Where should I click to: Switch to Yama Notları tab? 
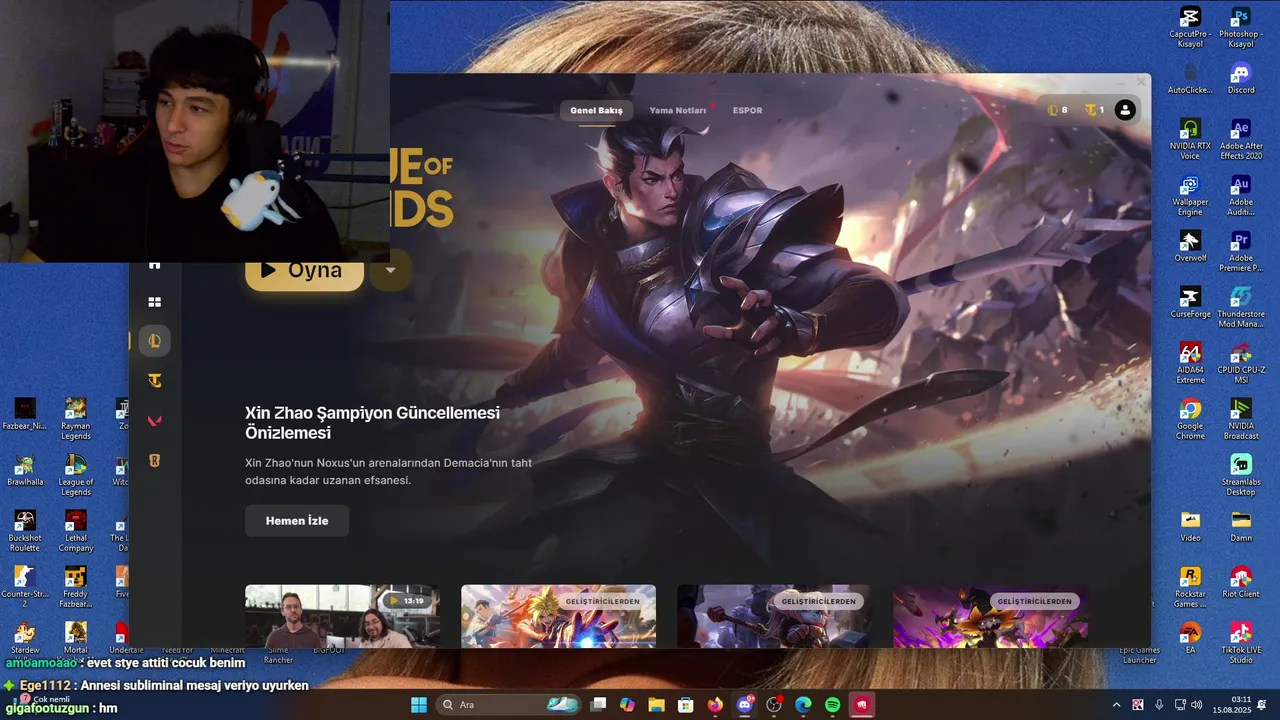pos(678,110)
